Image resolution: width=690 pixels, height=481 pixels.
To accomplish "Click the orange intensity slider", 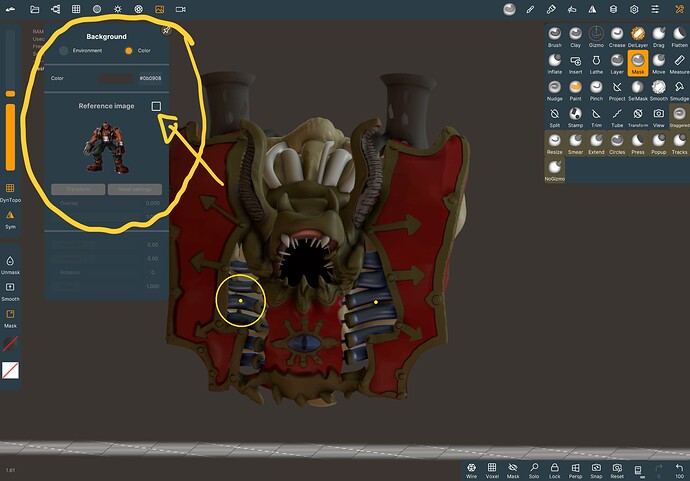I will point(10,137).
